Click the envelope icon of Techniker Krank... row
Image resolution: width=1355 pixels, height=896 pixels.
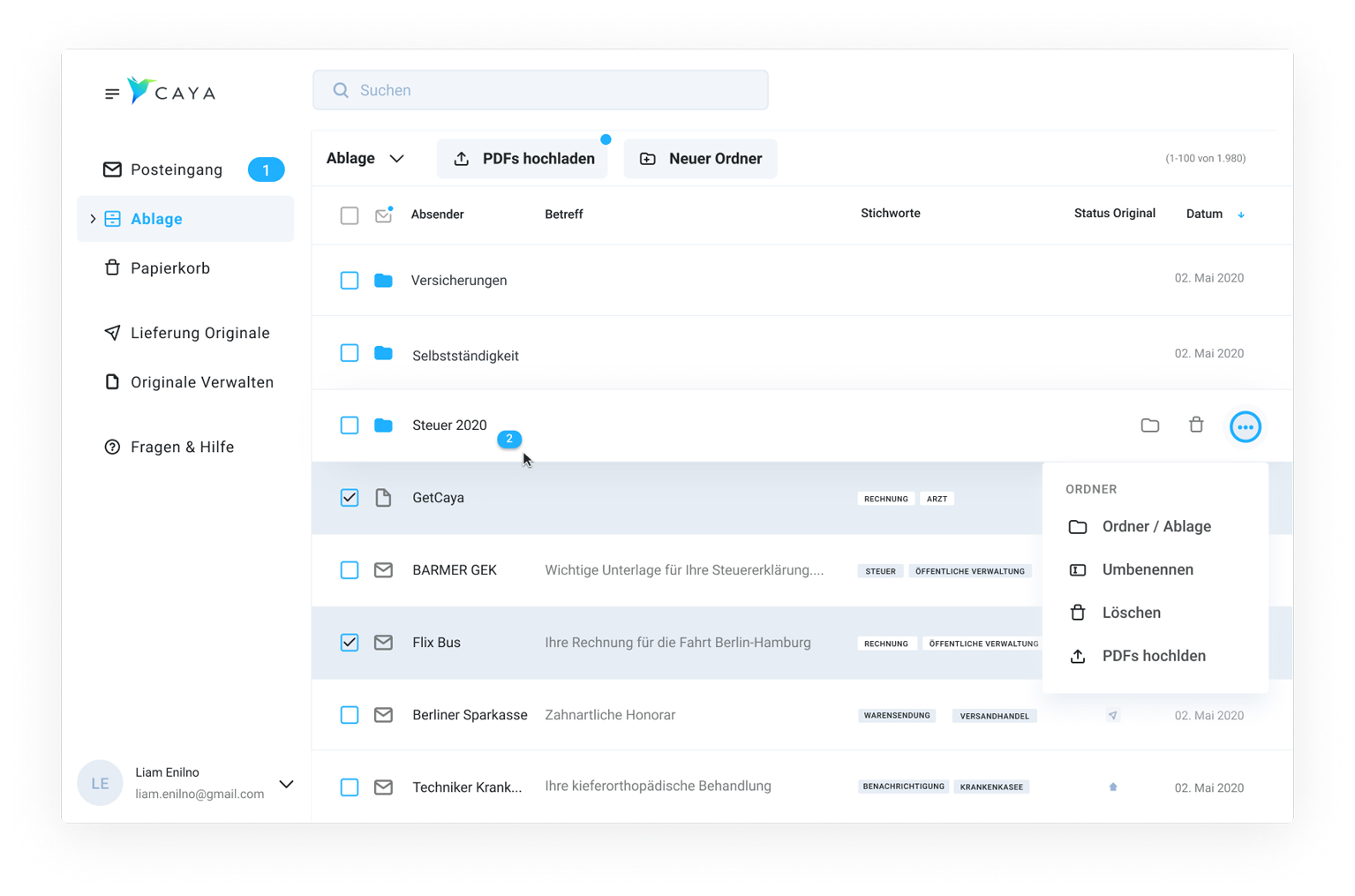[383, 787]
